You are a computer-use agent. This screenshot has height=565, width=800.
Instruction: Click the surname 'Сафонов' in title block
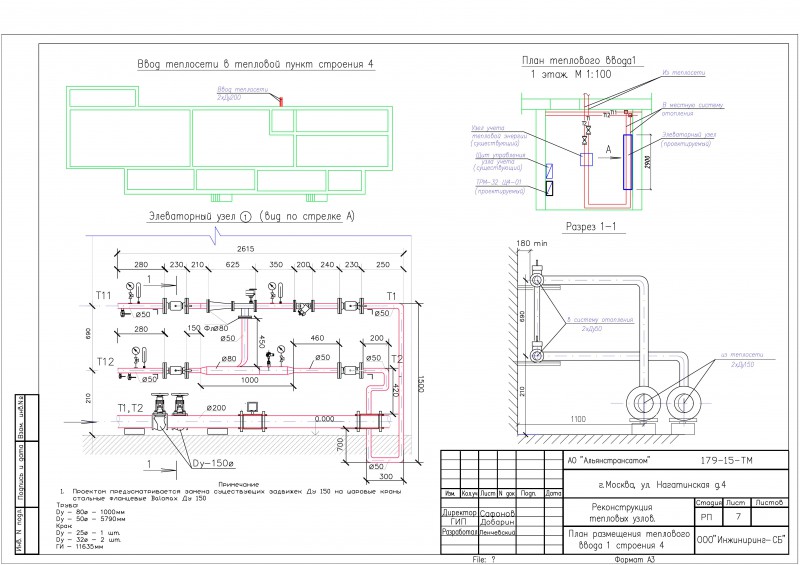(497, 513)
